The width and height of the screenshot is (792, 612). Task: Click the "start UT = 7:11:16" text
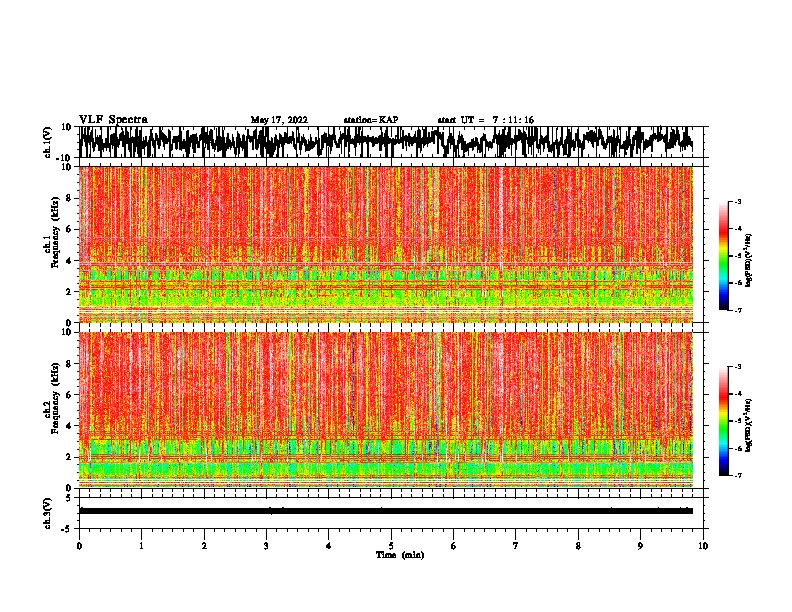485,120
